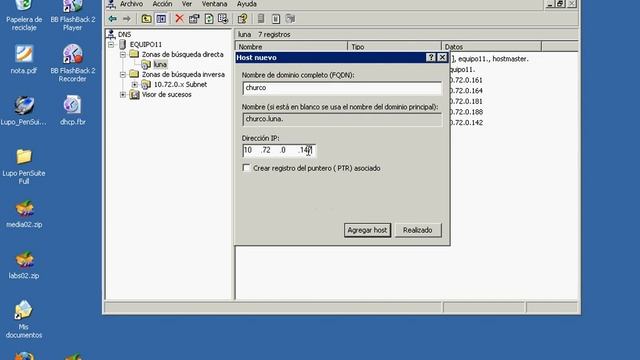Viewport: 640px width, 360px height.
Task: Select 10.72.0.x Subnet tree item
Action: (x=180, y=84)
